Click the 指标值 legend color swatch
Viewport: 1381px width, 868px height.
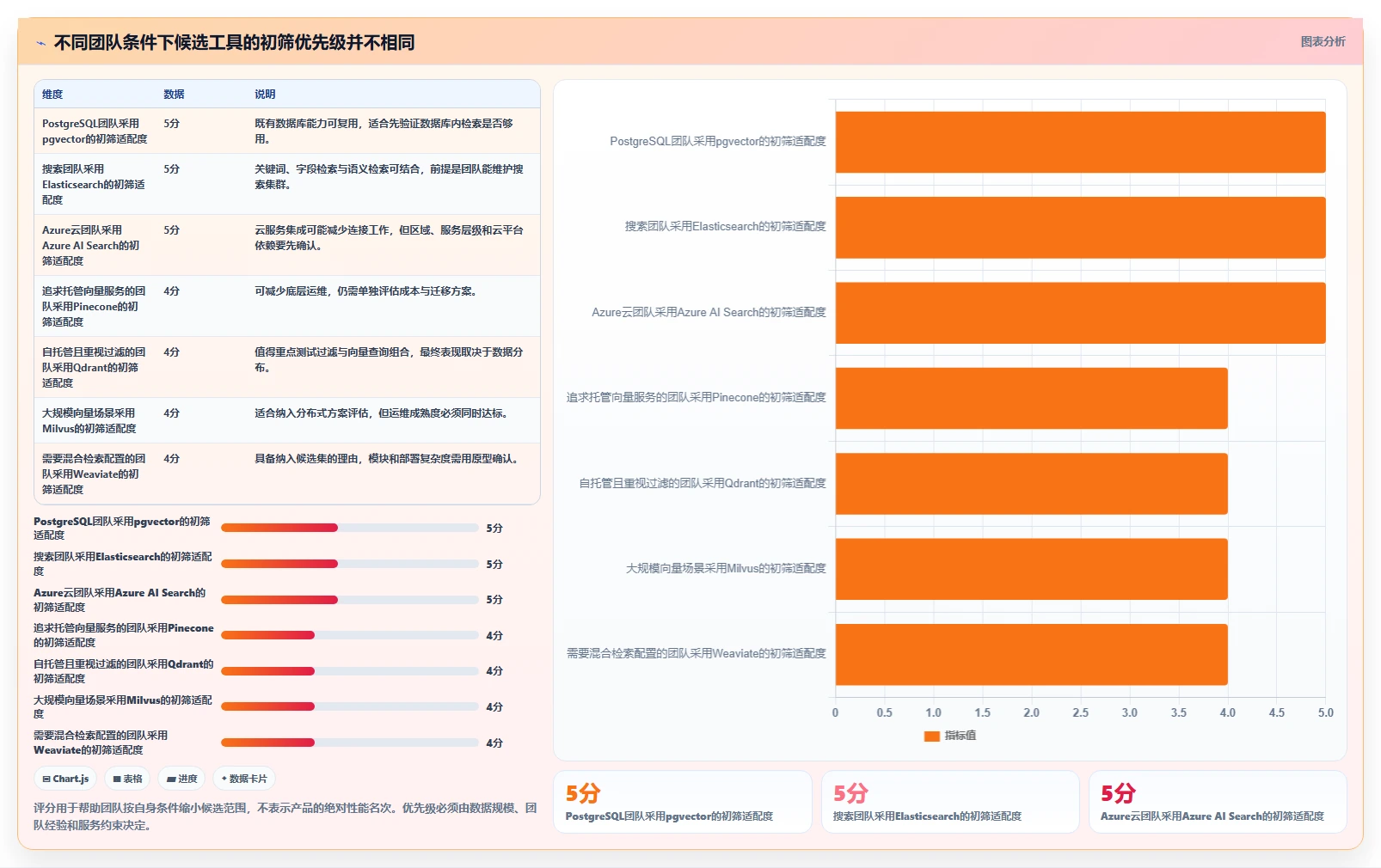tap(931, 736)
